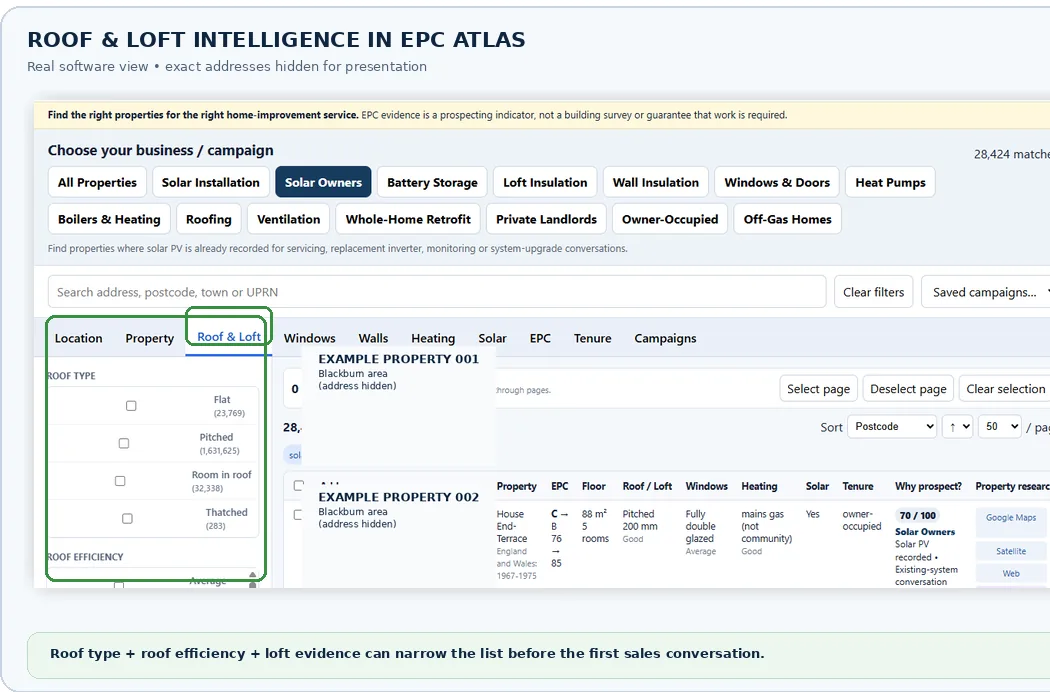Image resolution: width=1050 pixels, height=692 pixels.
Task: Choose the Loft Insulation campaign
Action: point(545,182)
